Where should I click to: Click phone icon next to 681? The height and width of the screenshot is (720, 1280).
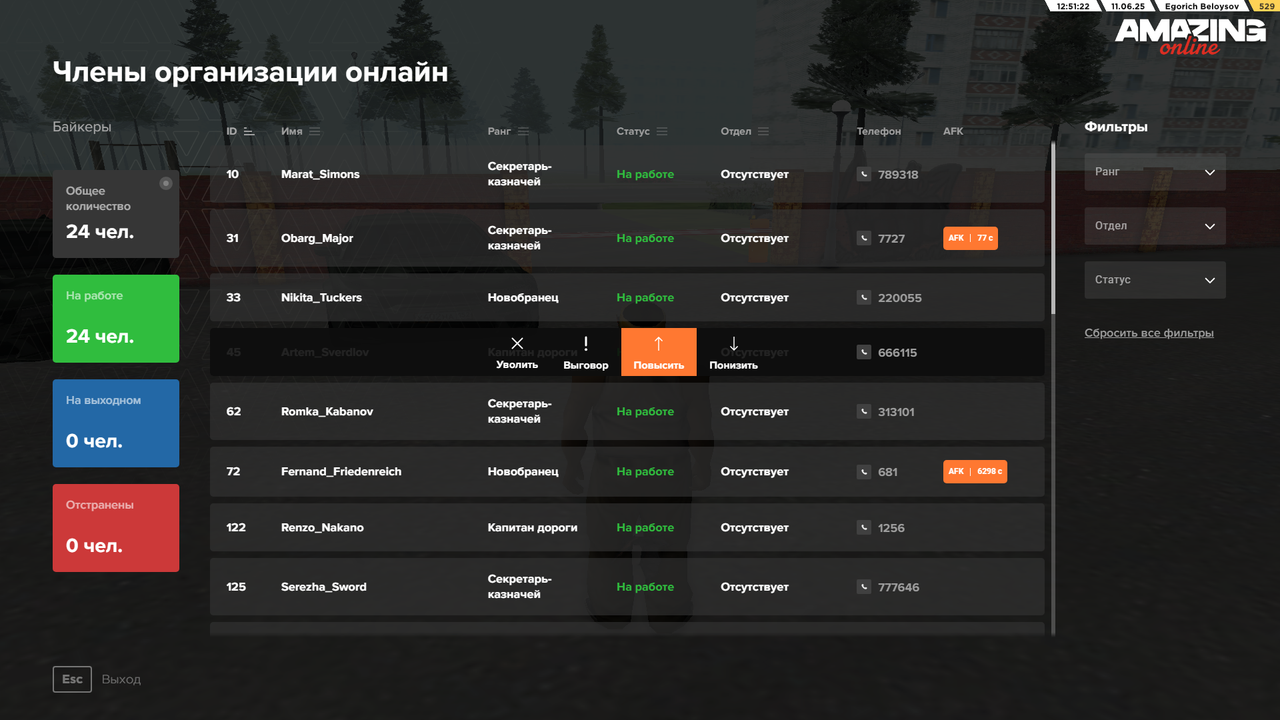864,471
